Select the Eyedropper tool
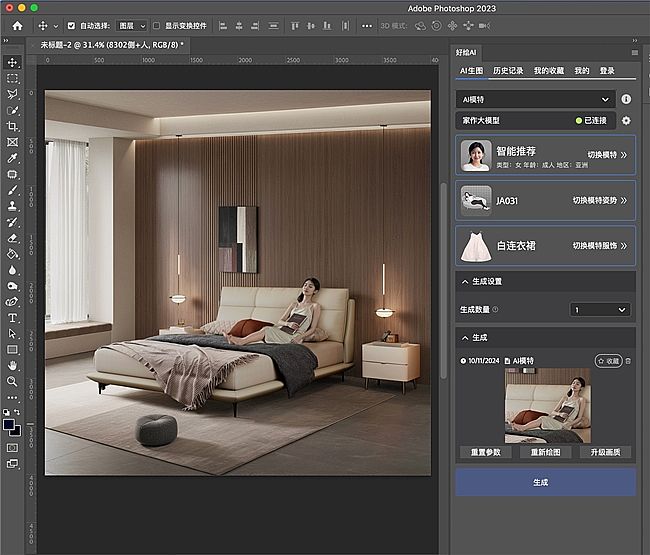The image size is (650, 555). tap(12, 158)
